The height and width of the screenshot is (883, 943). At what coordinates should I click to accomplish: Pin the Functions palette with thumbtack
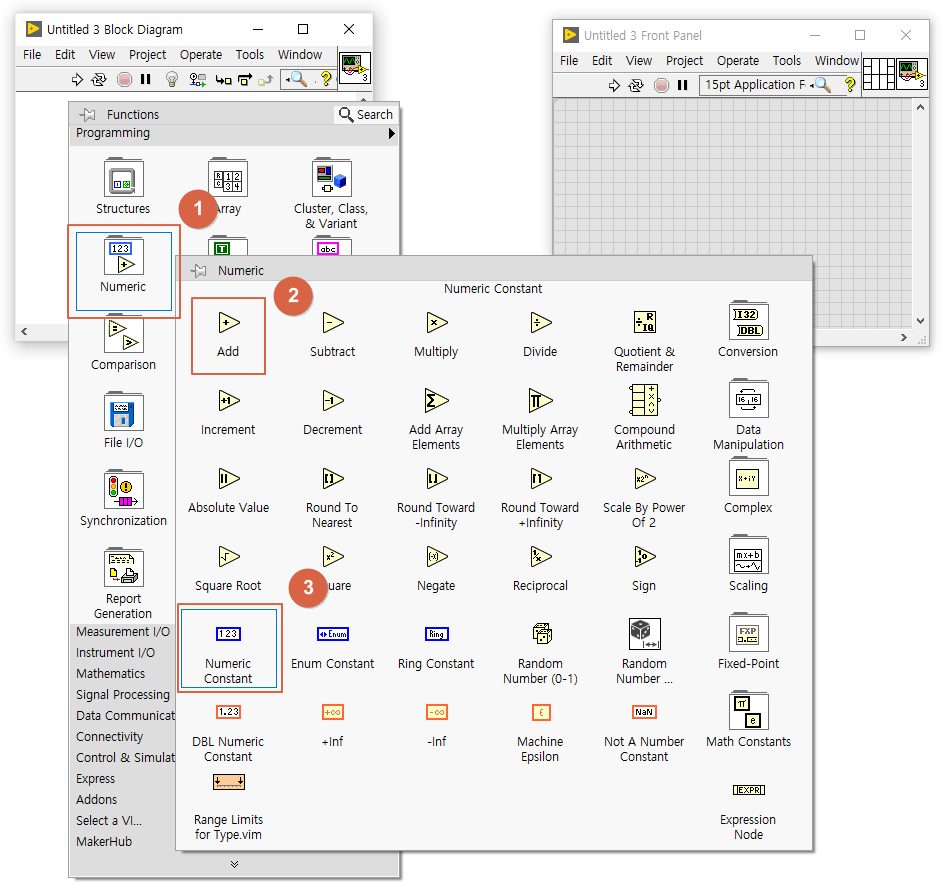pos(87,114)
